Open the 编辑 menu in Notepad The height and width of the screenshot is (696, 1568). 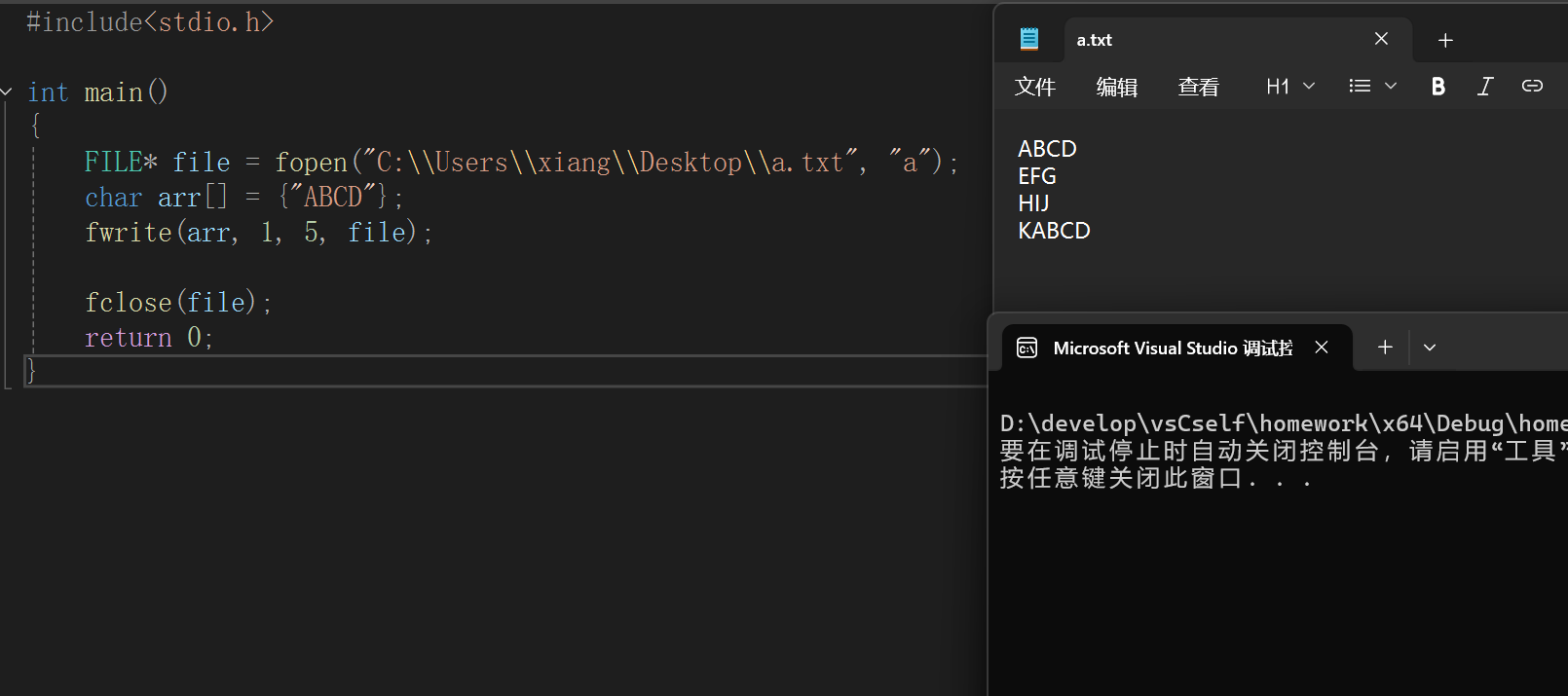1117,87
